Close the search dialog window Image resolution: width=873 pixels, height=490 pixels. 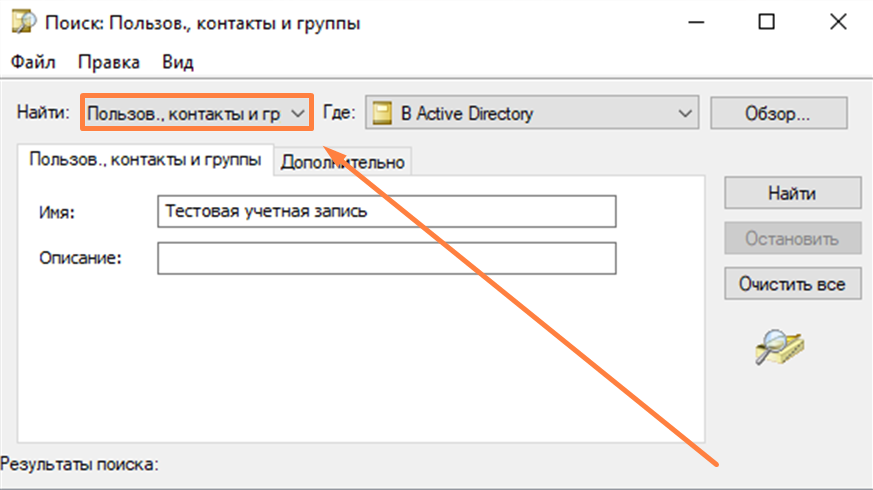(x=838, y=22)
